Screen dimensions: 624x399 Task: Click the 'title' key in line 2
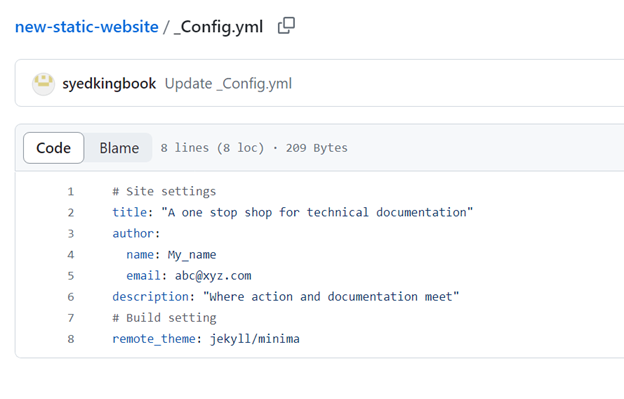click(x=130, y=212)
